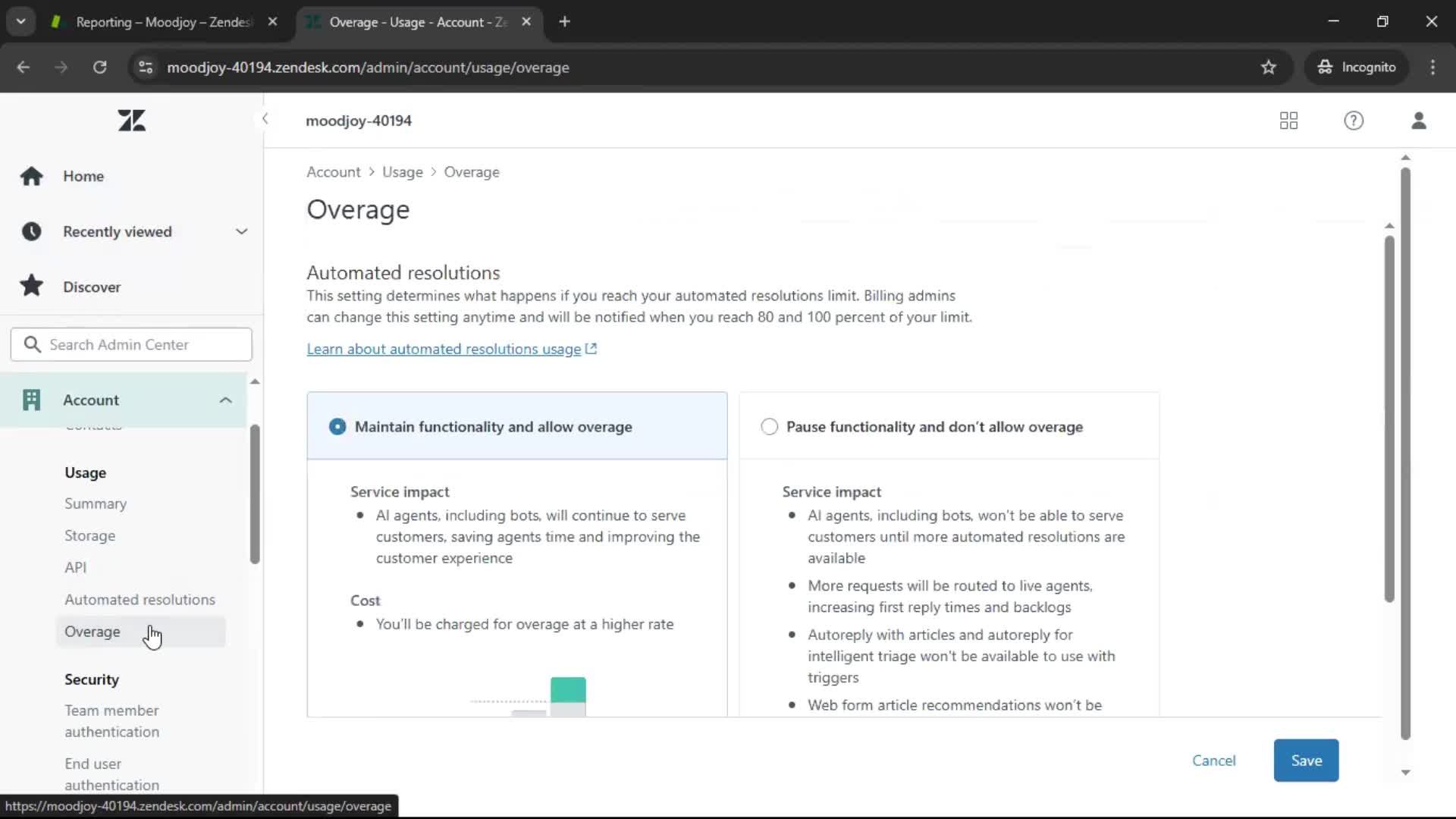Reload the page
The height and width of the screenshot is (819, 1456).
[99, 67]
